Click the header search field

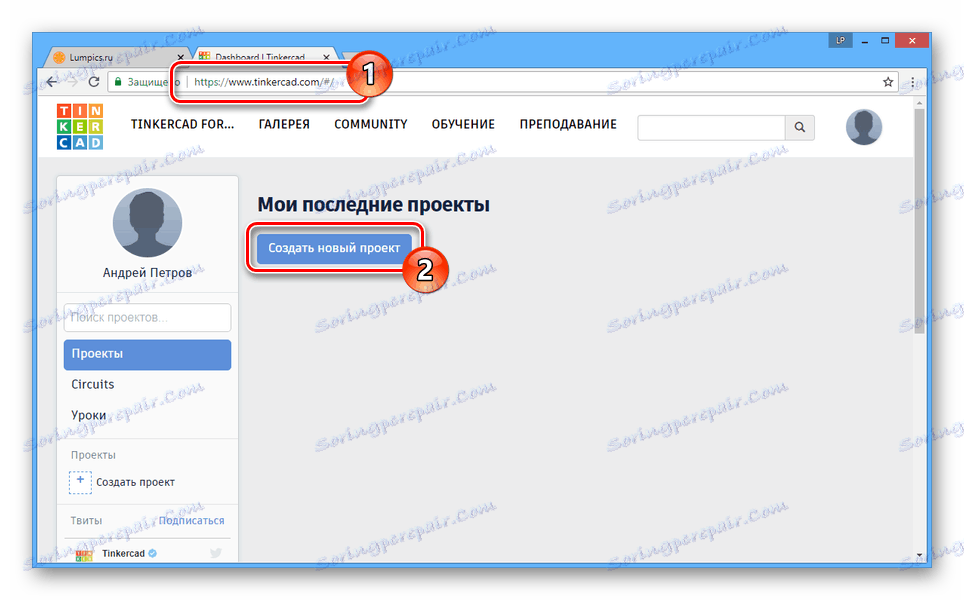point(711,127)
